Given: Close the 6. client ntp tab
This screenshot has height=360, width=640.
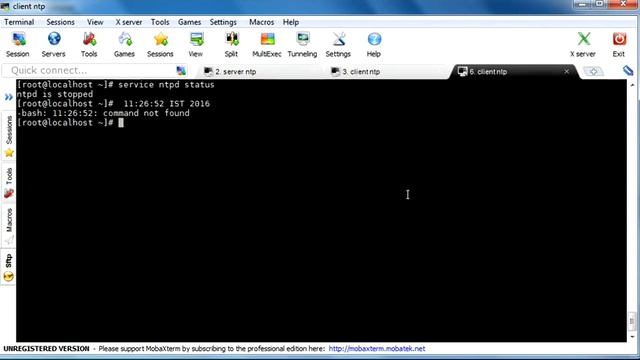Looking at the screenshot, I should click(x=567, y=71).
